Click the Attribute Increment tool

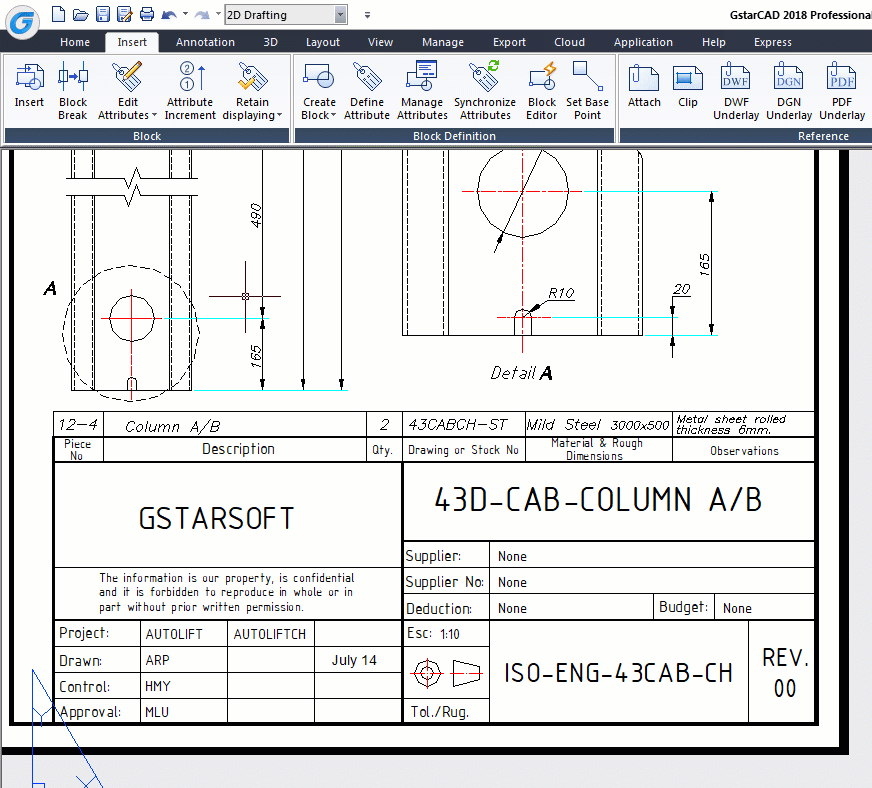click(x=190, y=78)
